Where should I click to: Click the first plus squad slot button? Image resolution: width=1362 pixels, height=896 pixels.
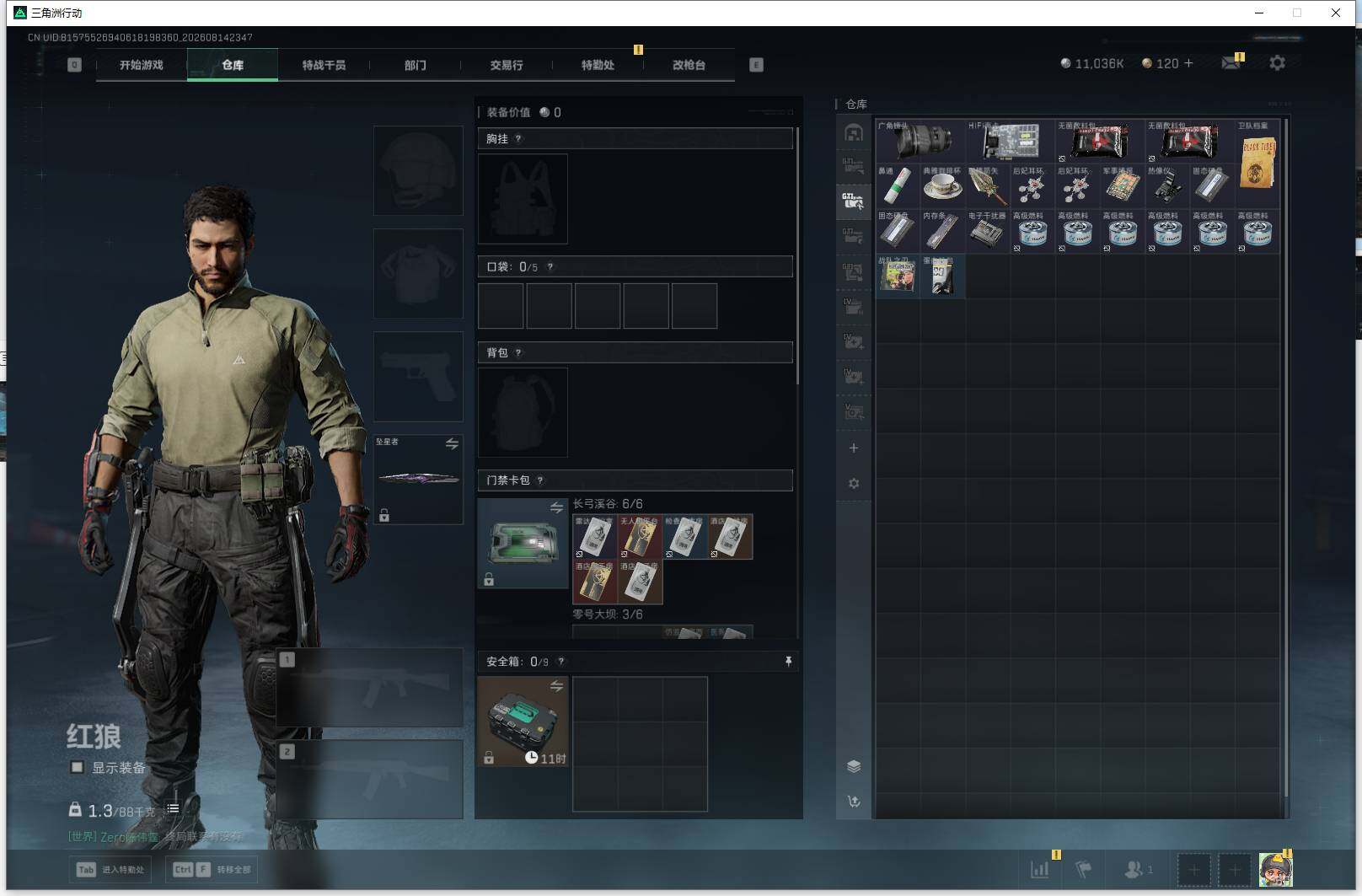click(x=1193, y=870)
